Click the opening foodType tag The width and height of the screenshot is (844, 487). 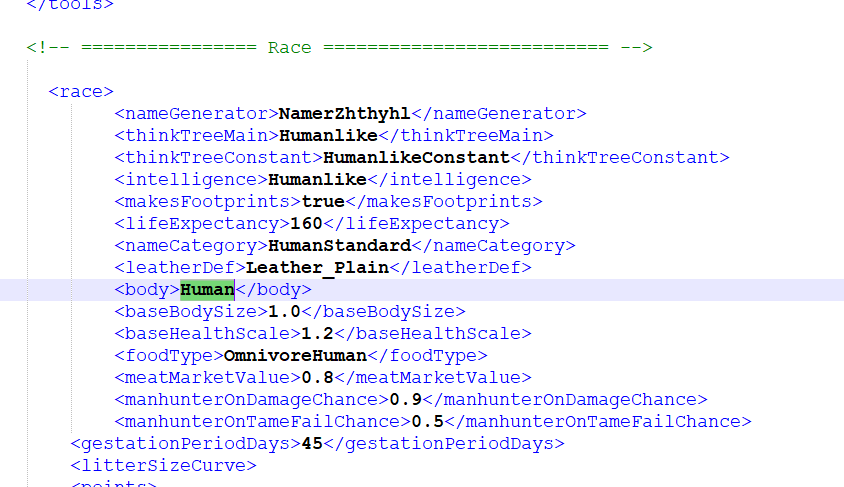pyautogui.click(x=169, y=356)
